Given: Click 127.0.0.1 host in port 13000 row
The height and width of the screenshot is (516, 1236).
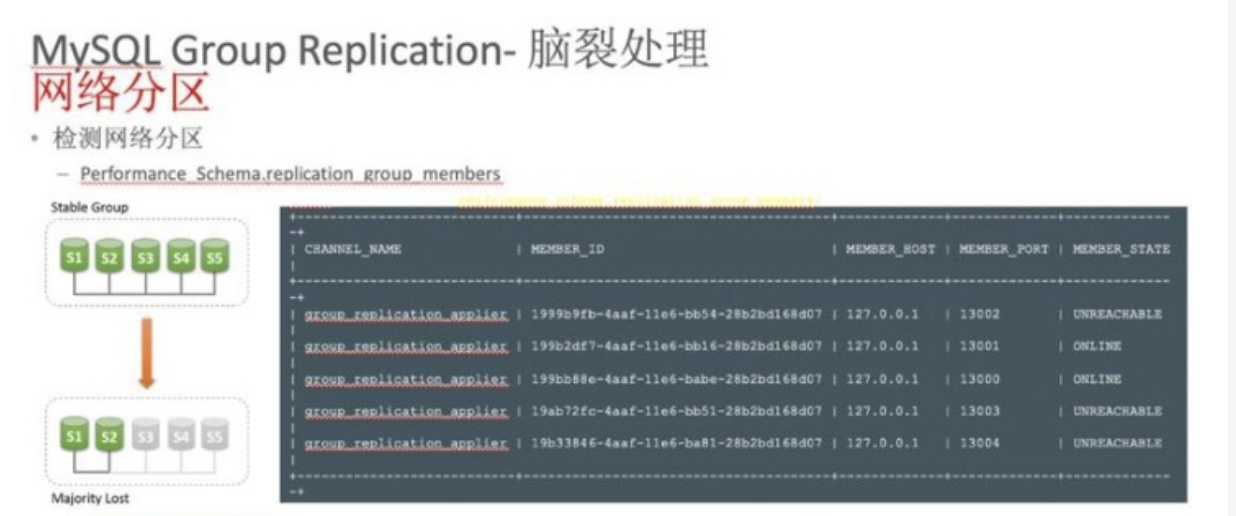Looking at the screenshot, I should (x=882, y=379).
